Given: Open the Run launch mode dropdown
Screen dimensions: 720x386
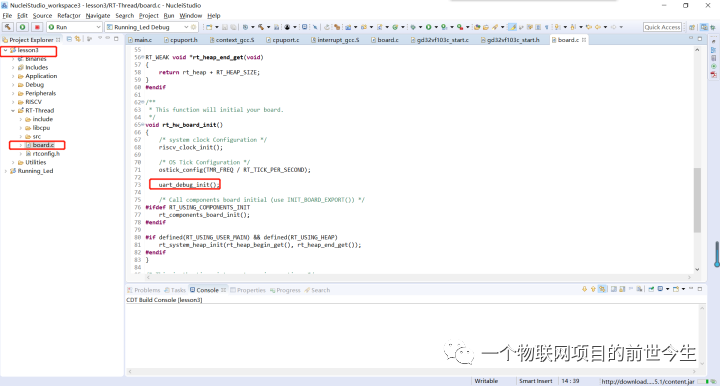Looking at the screenshot, I should click(x=98, y=28).
